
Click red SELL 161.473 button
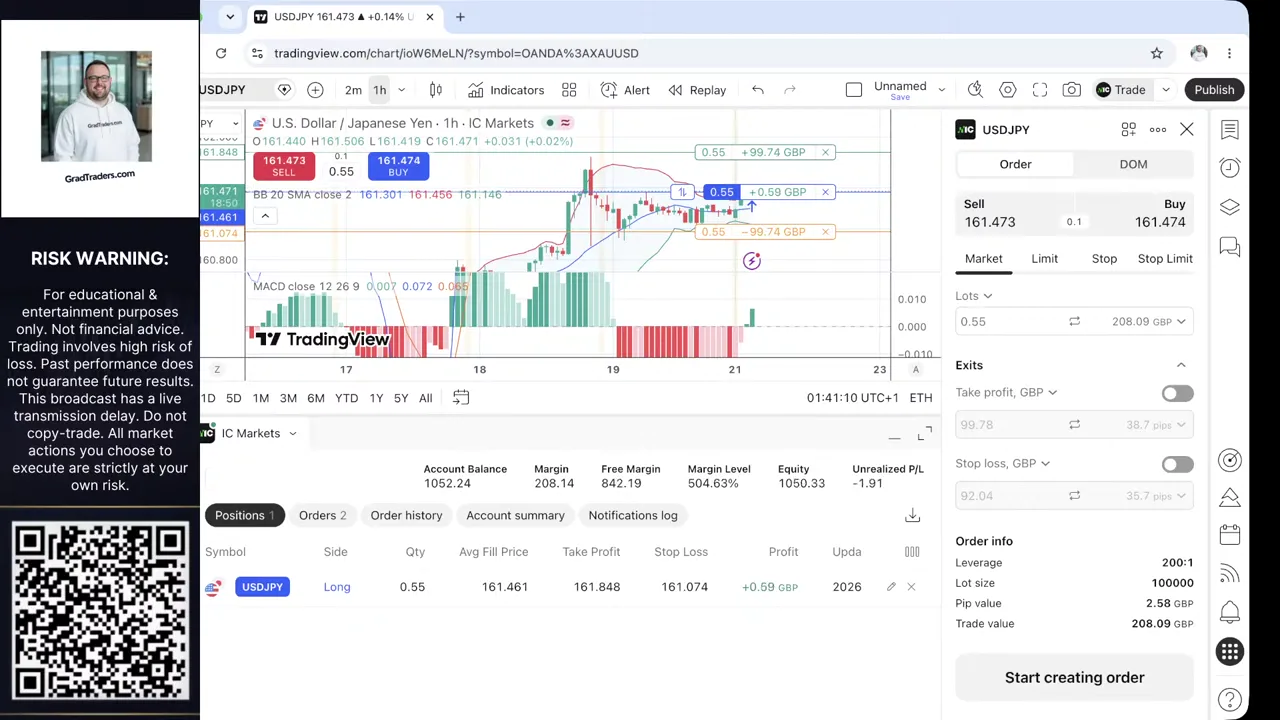point(284,166)
